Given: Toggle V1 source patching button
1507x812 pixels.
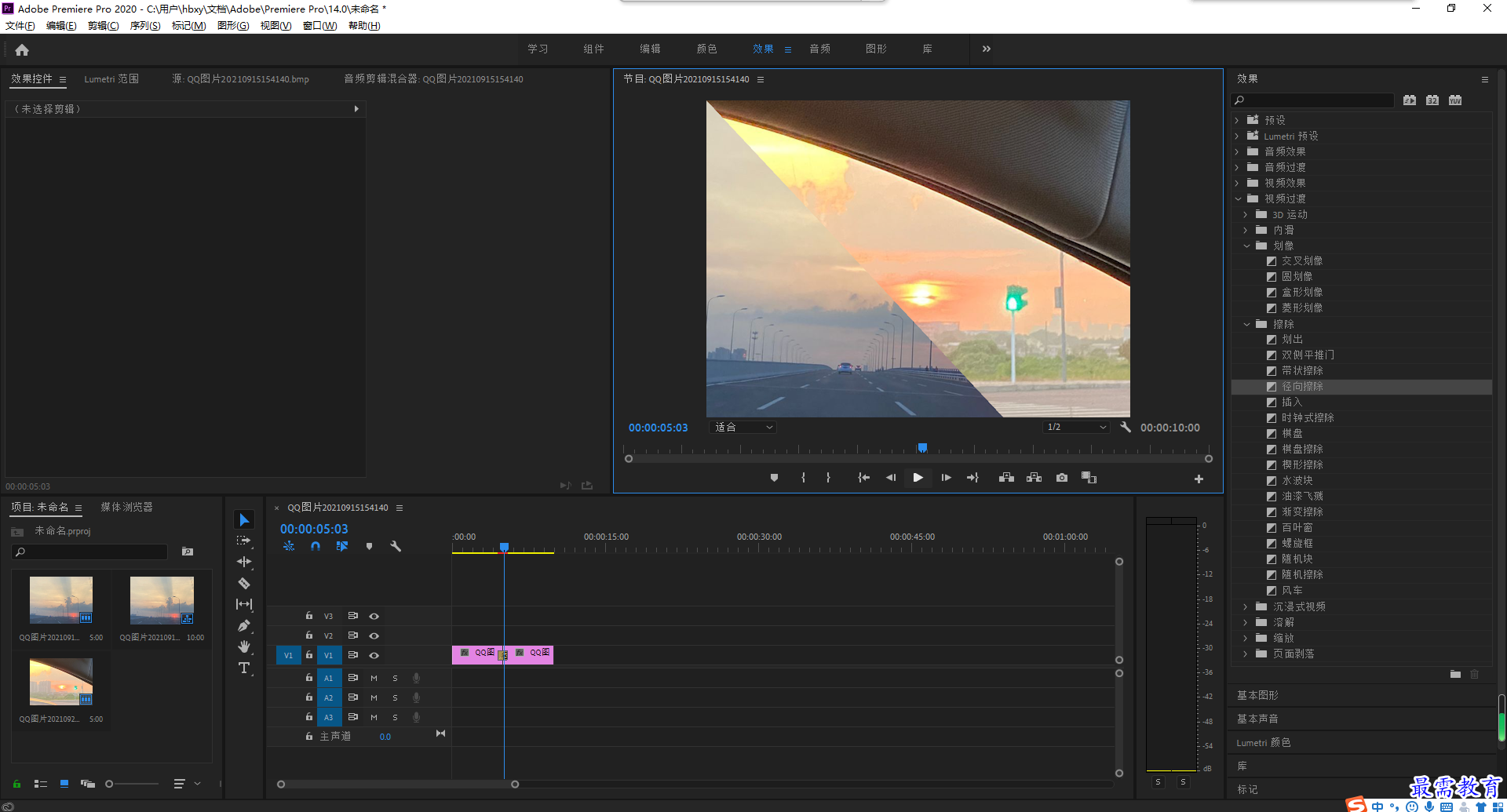Looking at the screenshot, I should tap(288, 655).
